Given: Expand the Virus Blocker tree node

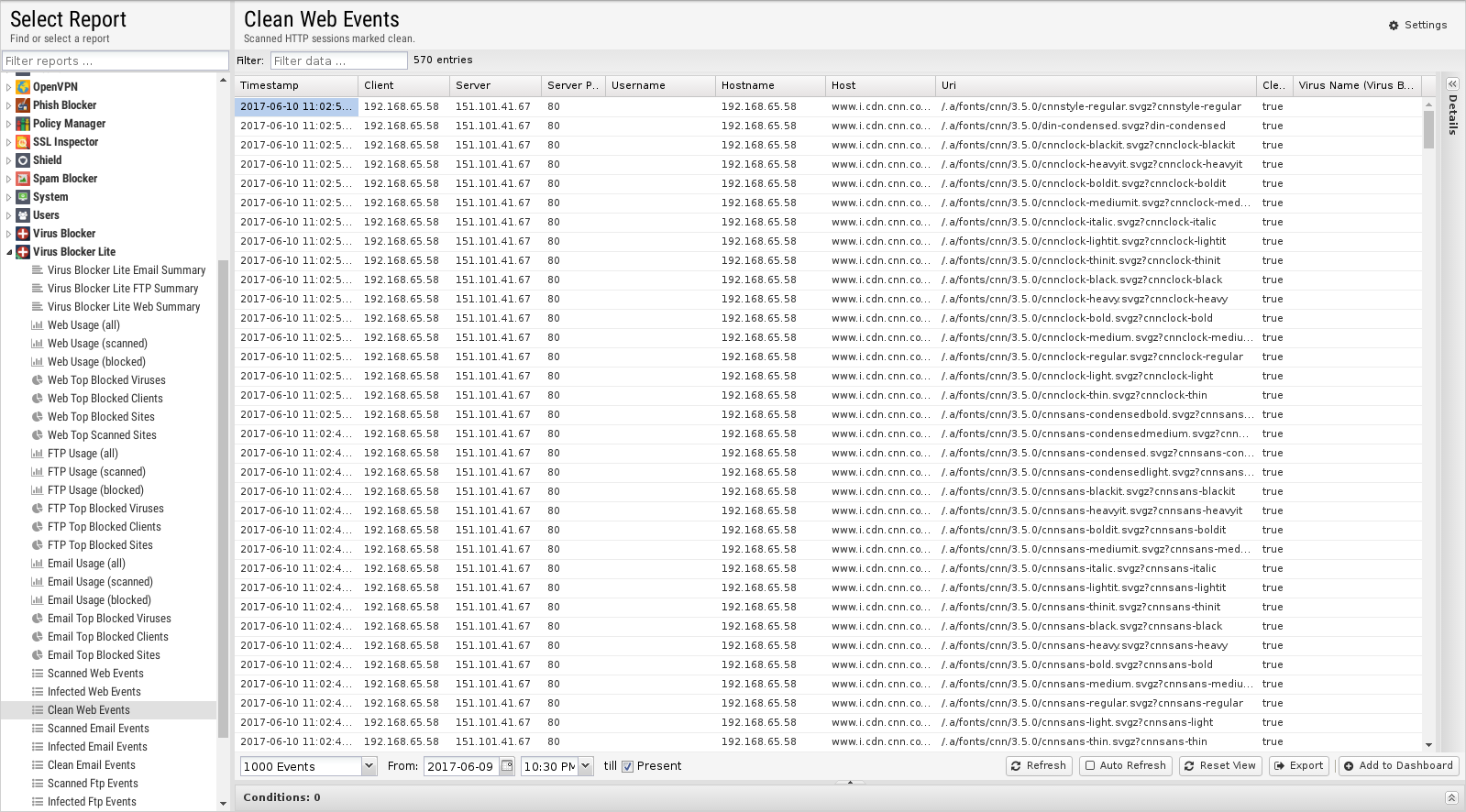Looking at the screenshot, I should (x=9, y=234).
